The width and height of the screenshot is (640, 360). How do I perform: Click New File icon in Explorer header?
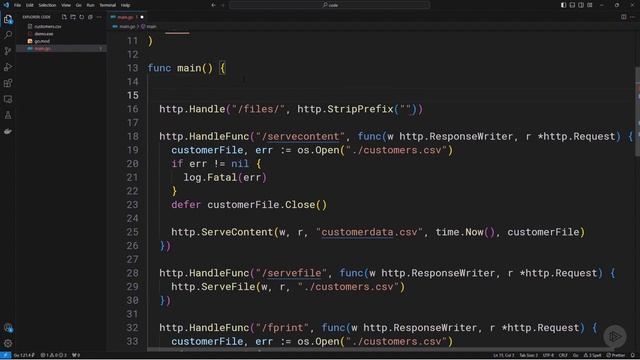(x=64, y=17)
